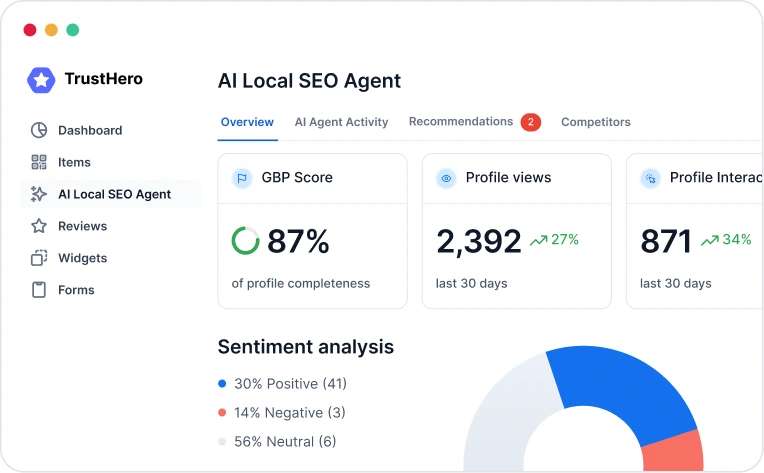The width and height of the screenshot is (764, 473).
Task: Click the TrustHero brand name
Action: [103, 78]
